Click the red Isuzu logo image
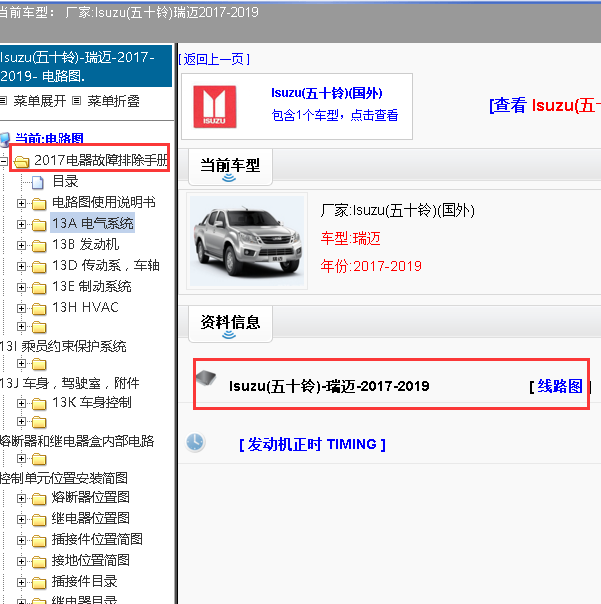Viewport: 601px width, 604px height. point(215,107)
